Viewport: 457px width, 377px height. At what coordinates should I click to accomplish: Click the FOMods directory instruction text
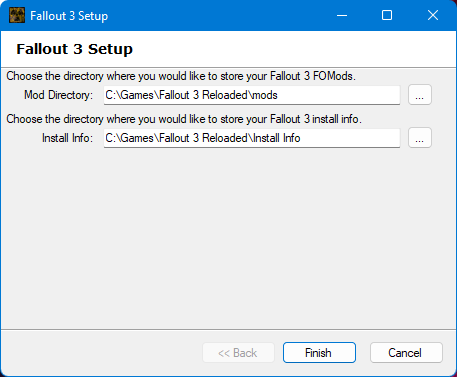[181, 76]
